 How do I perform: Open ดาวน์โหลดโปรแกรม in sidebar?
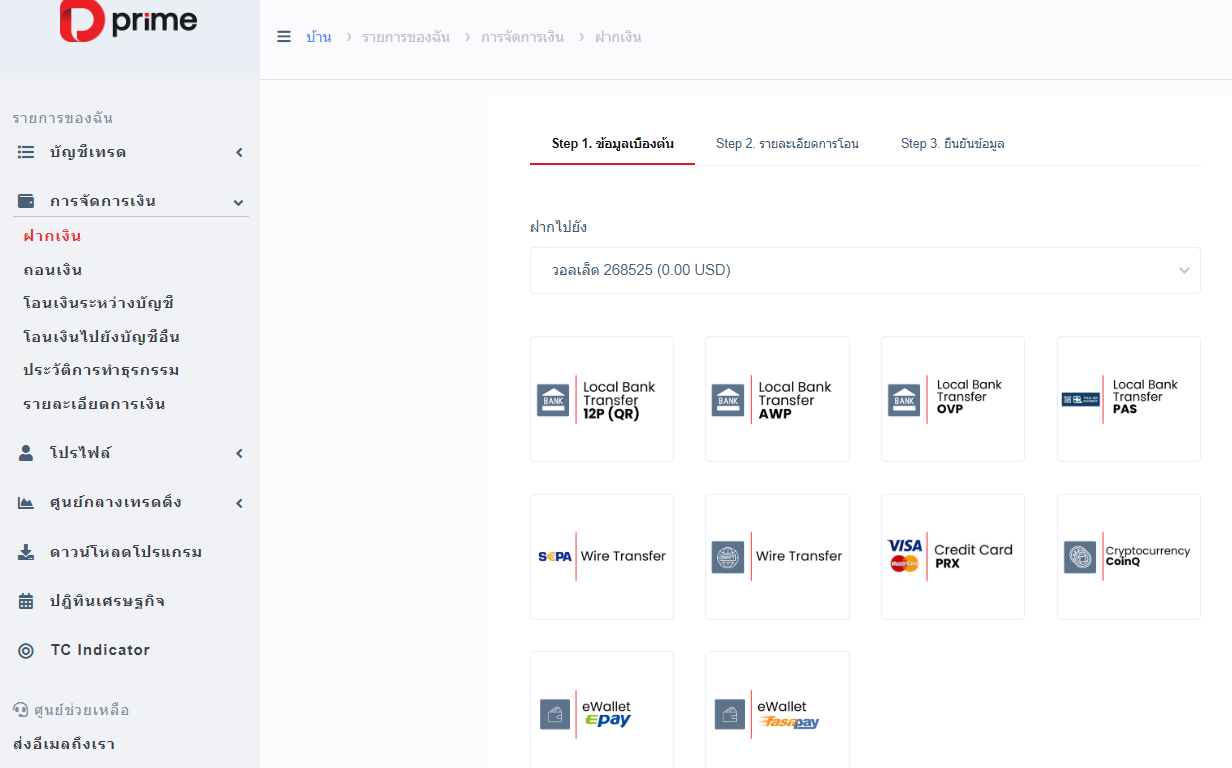pyautogui.click(x=126, y=552)
